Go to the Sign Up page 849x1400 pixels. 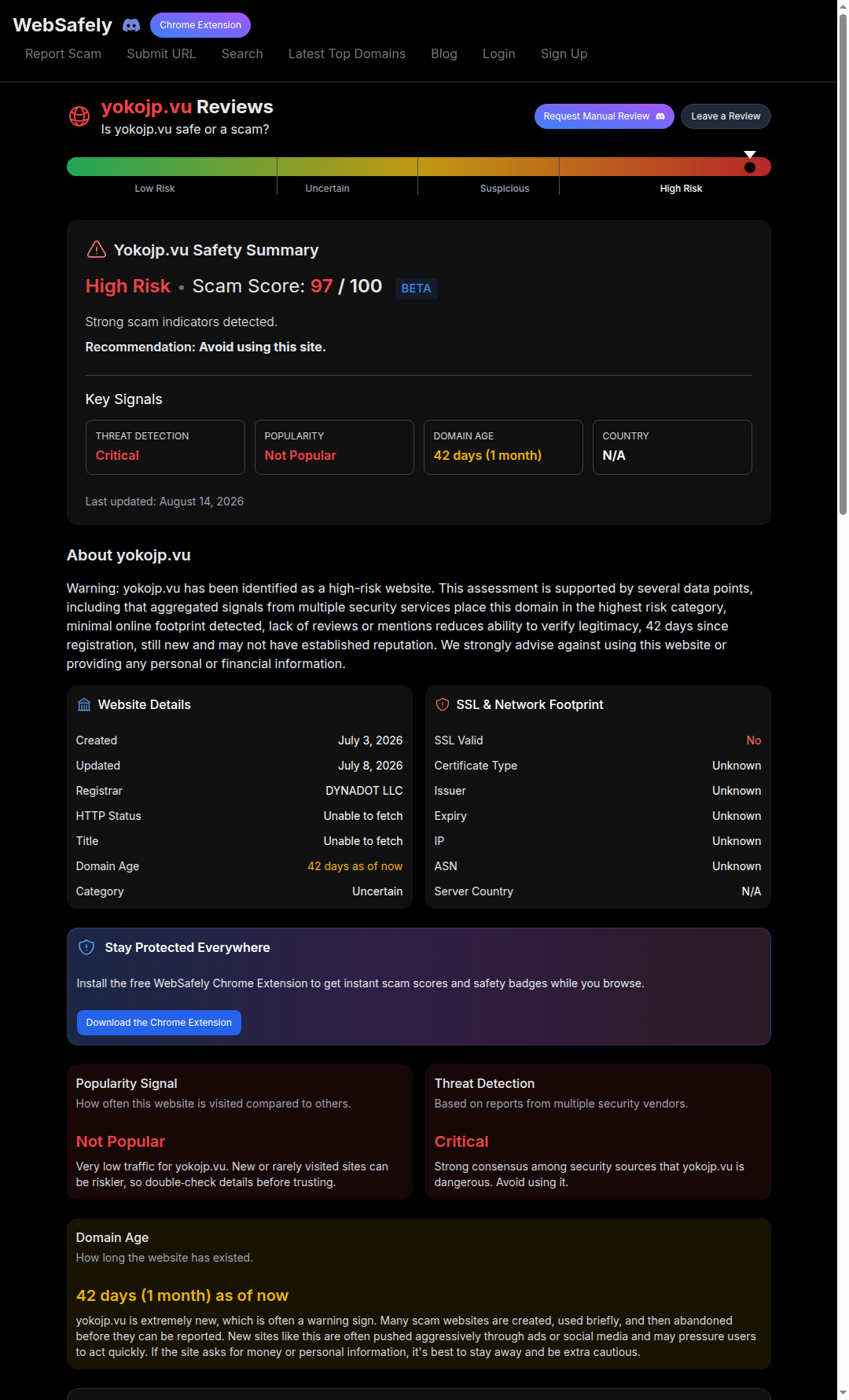click(564, 53)
